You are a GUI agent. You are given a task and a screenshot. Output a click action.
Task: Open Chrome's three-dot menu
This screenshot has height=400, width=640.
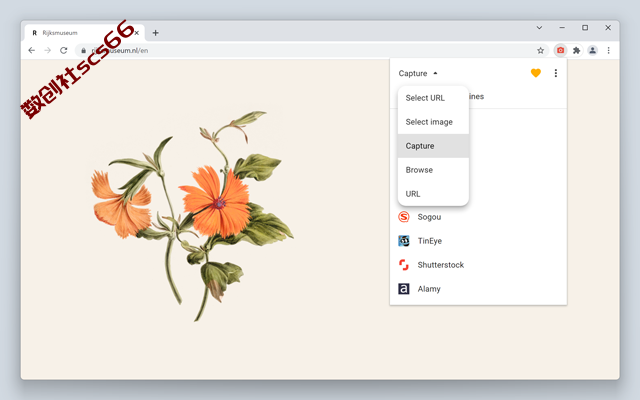coord(608,50)
